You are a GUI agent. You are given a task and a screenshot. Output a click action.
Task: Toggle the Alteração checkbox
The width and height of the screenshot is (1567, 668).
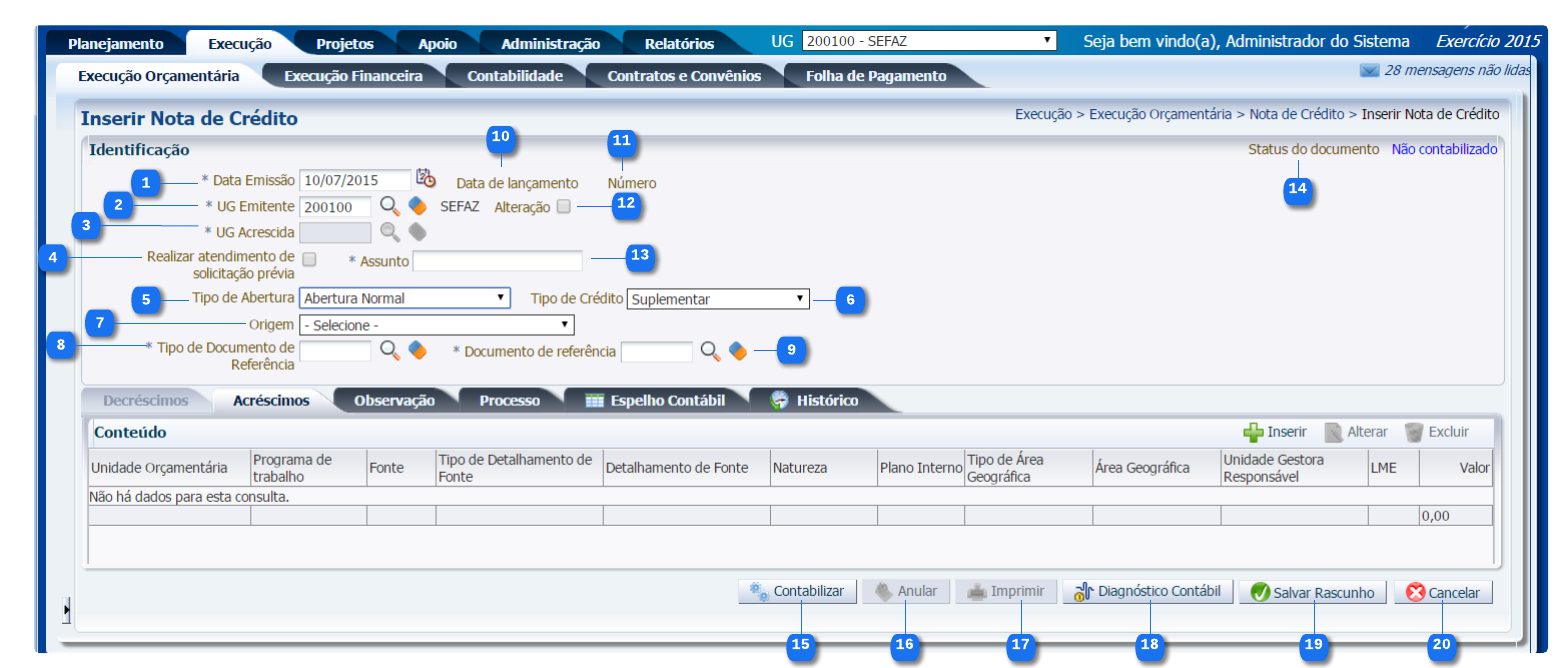564,207
